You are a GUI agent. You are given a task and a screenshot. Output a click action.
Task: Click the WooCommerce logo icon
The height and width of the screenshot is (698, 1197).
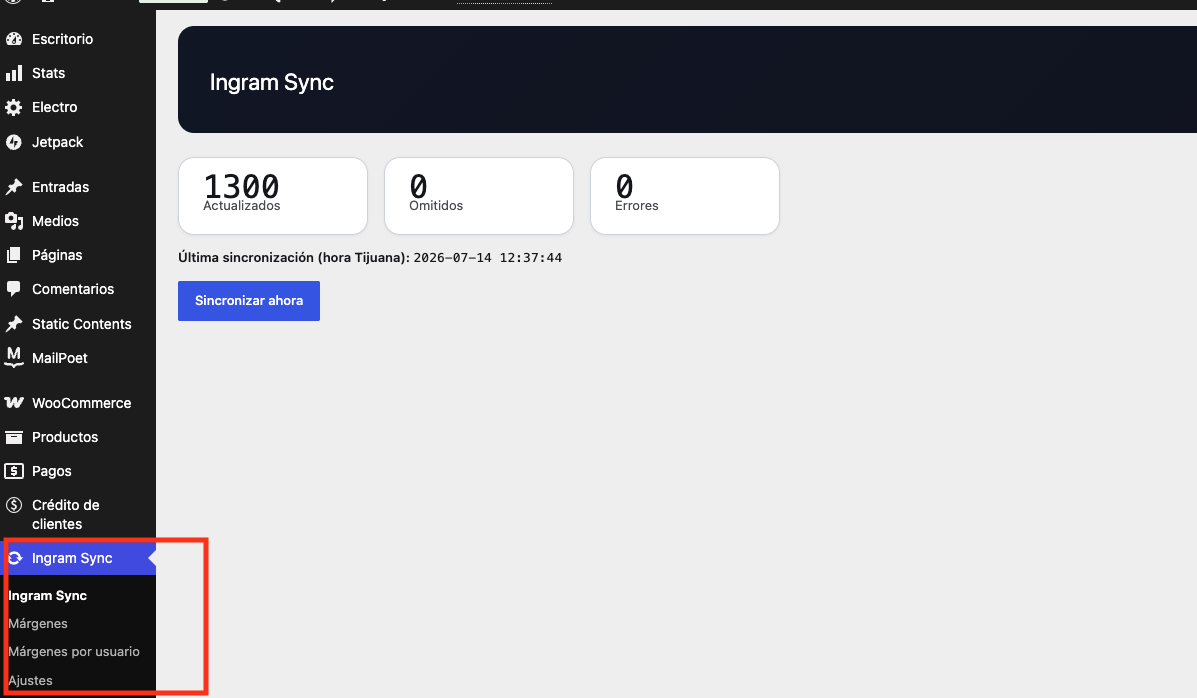click(x=14, y=402)
